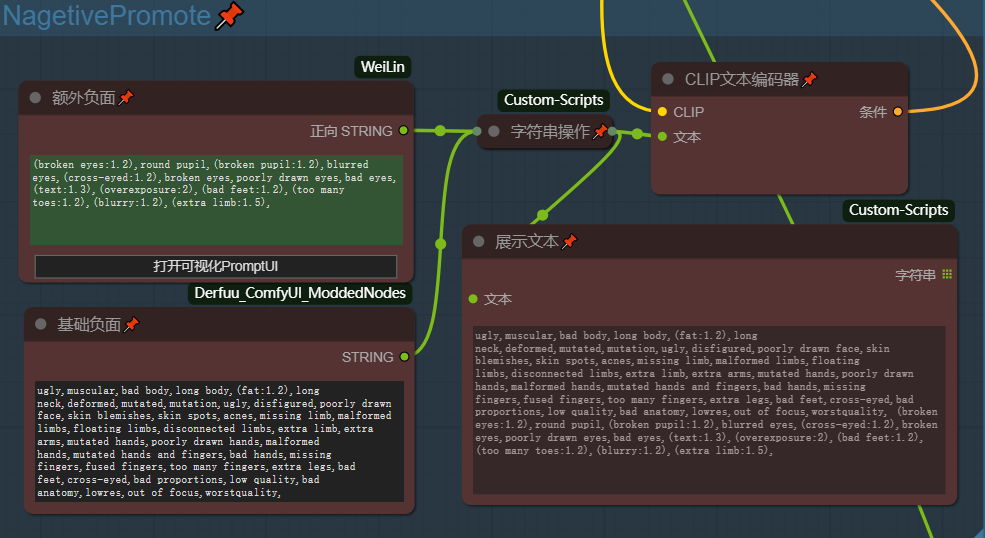Click the pin icon on 基础负面 node
Image resolution: width=985 pixels, height=538 pixels.
coord(131,324)
